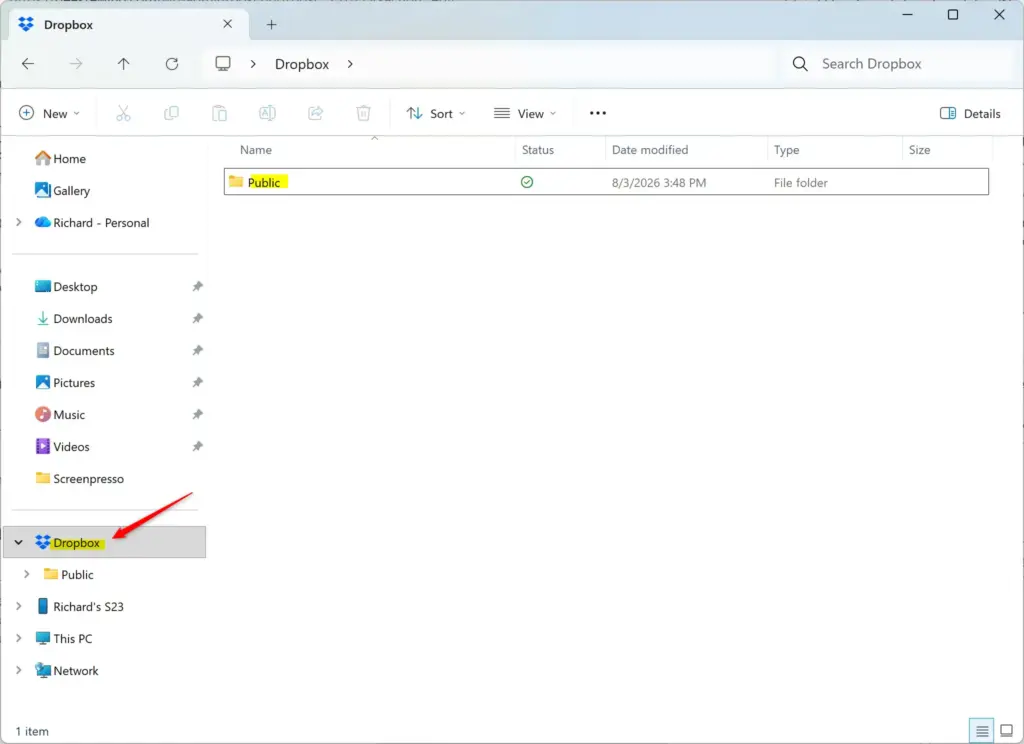
Task: Open Home in navigation pane
Action: [x=61, y=158]
